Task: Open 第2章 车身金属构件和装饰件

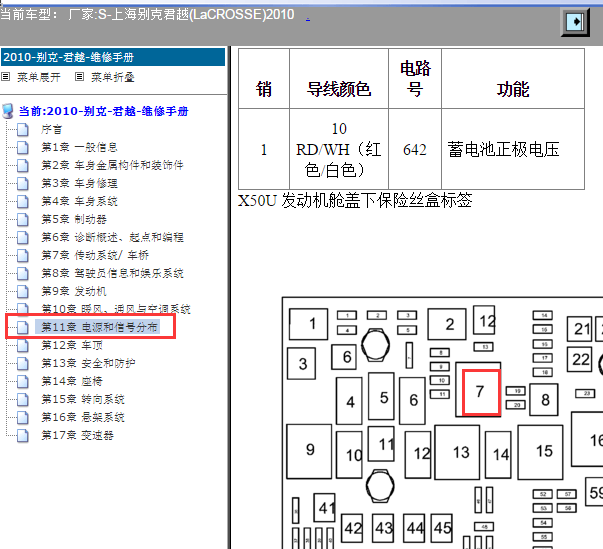Action: point(112,165)
